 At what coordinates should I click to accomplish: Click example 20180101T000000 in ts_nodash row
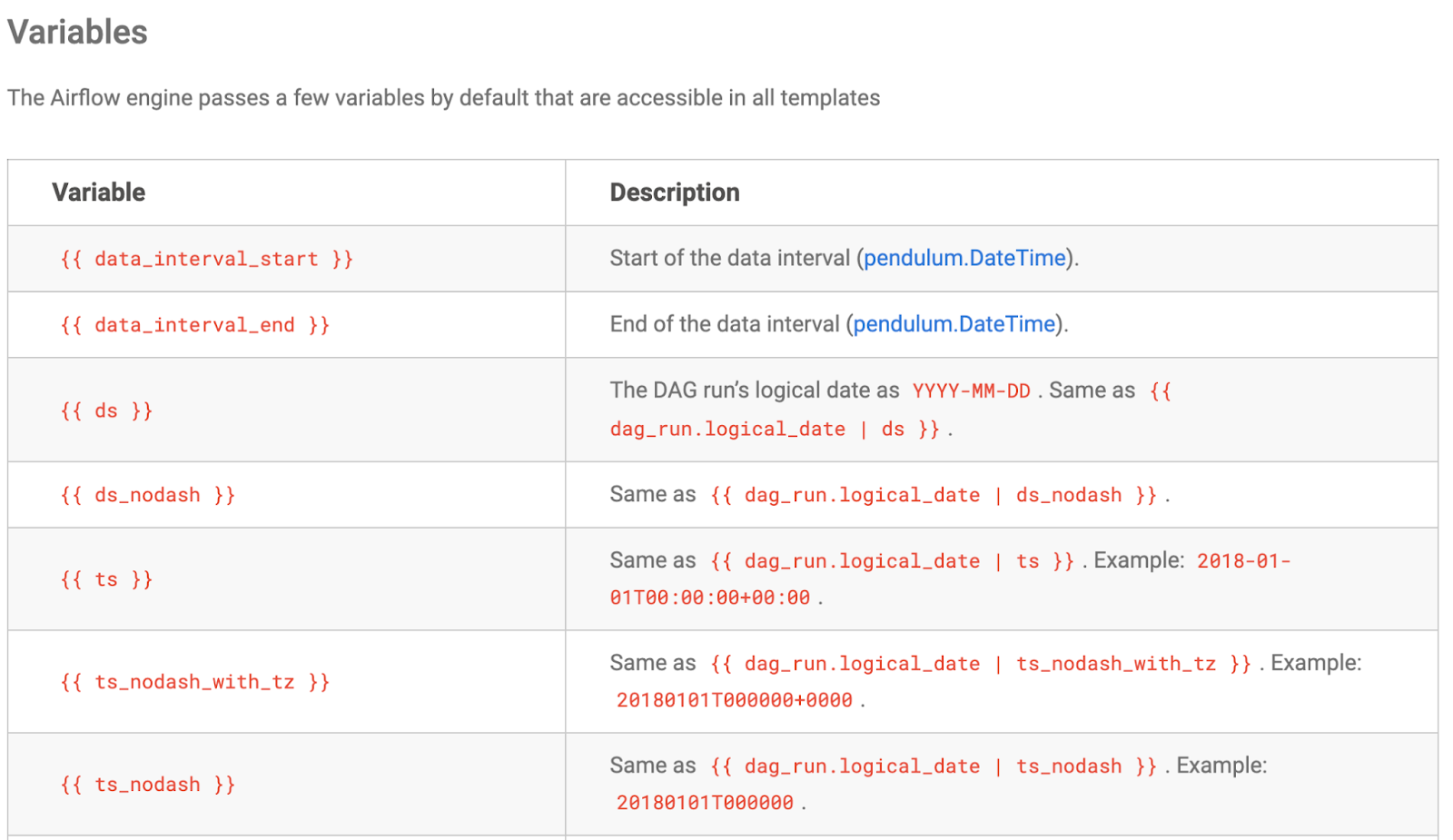705,804
